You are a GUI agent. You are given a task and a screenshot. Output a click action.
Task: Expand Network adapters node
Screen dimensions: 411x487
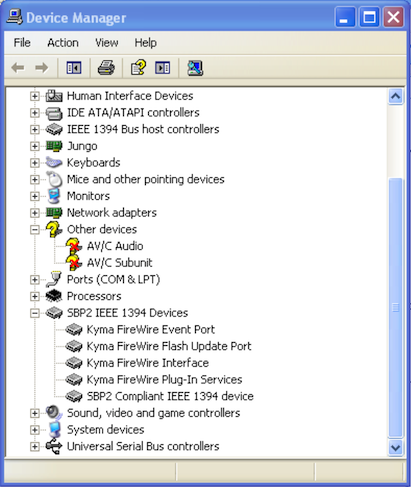[x=34, y=213]
